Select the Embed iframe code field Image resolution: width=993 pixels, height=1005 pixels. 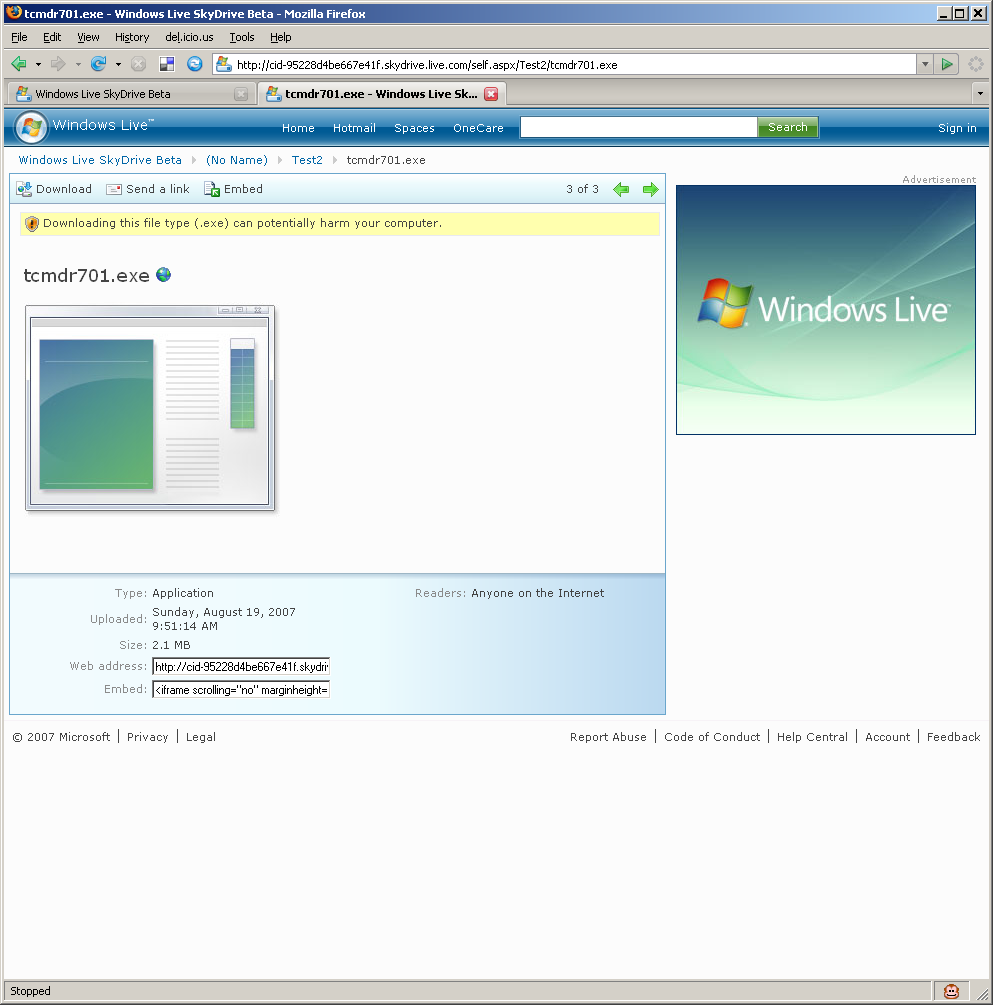click(x=241, y=690)
